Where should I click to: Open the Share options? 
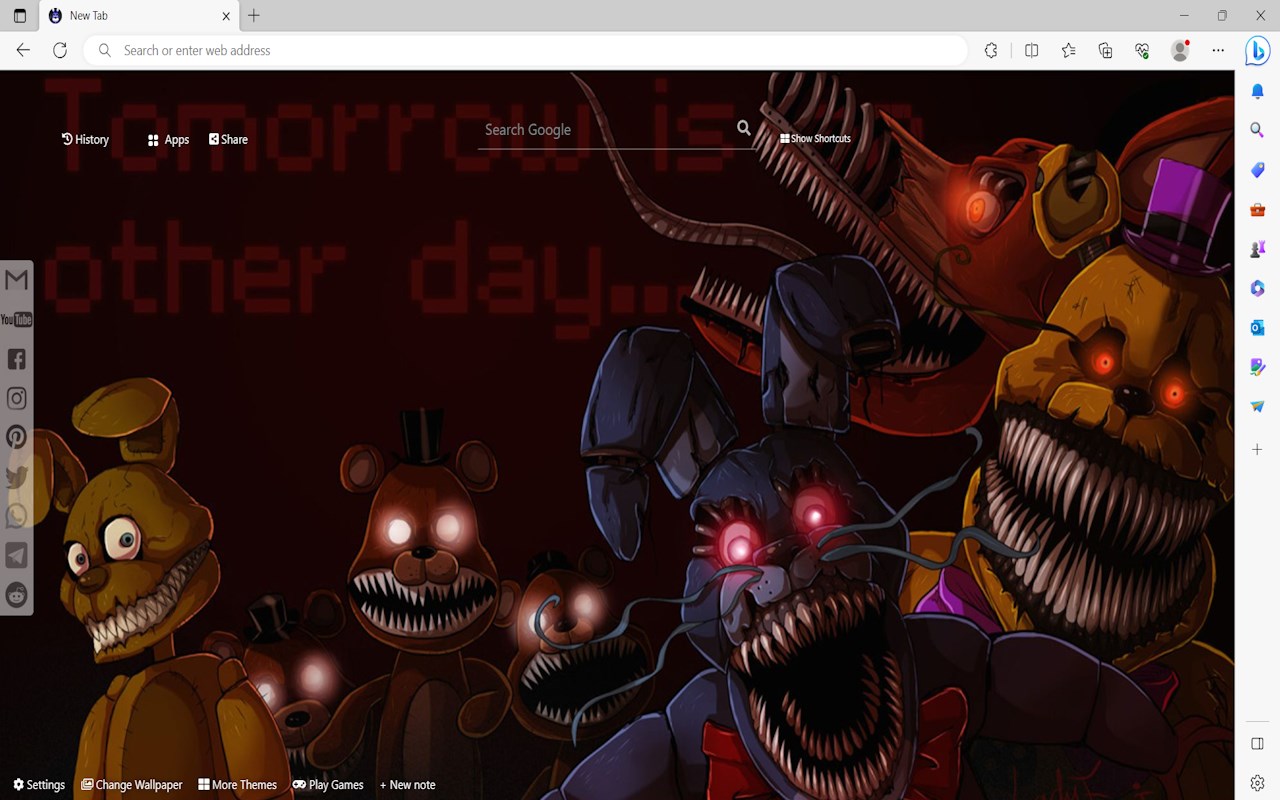pyautogui.click(x=228, y=139)
